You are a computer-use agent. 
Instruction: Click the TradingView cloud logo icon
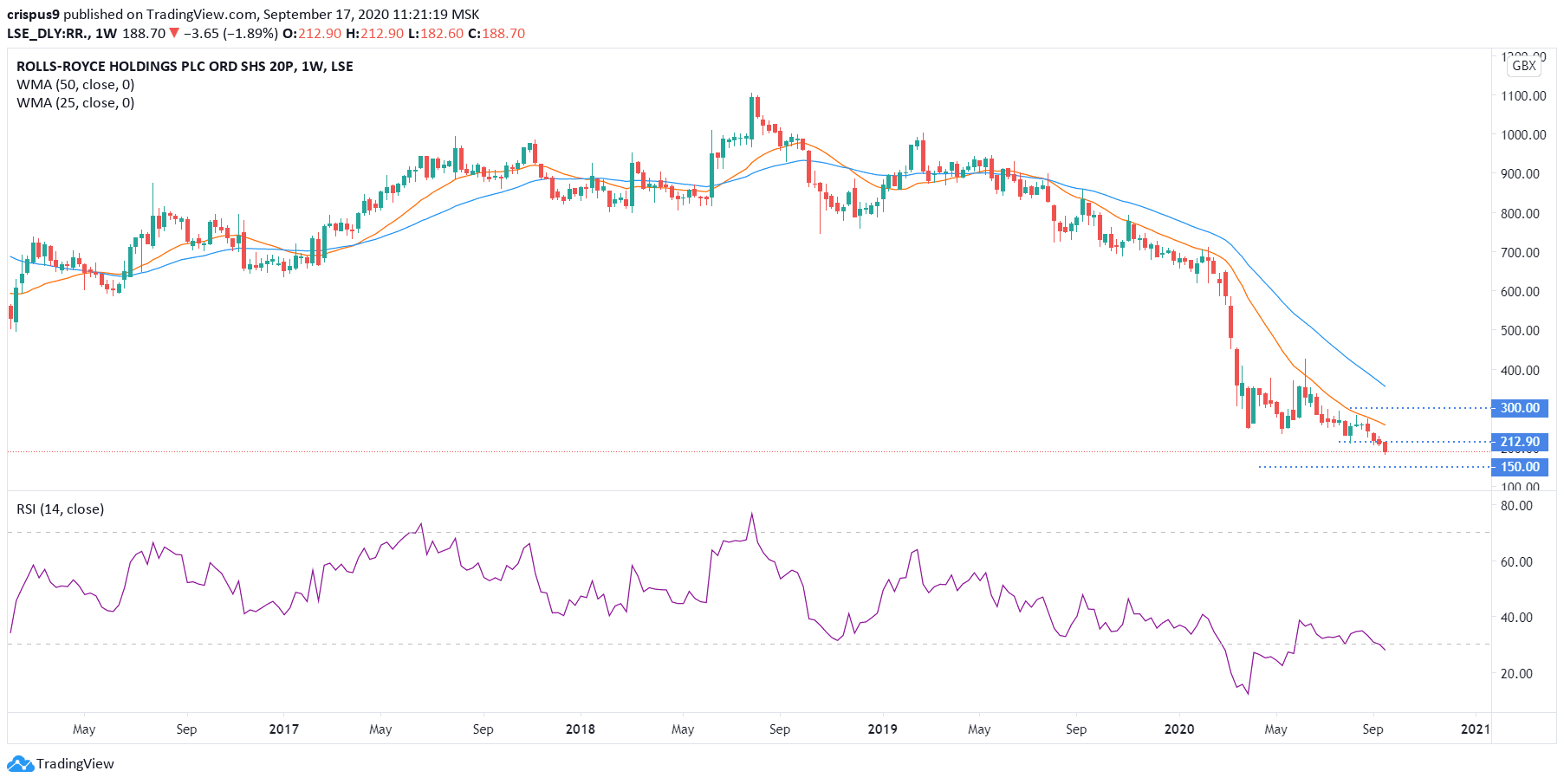point(20,764)
